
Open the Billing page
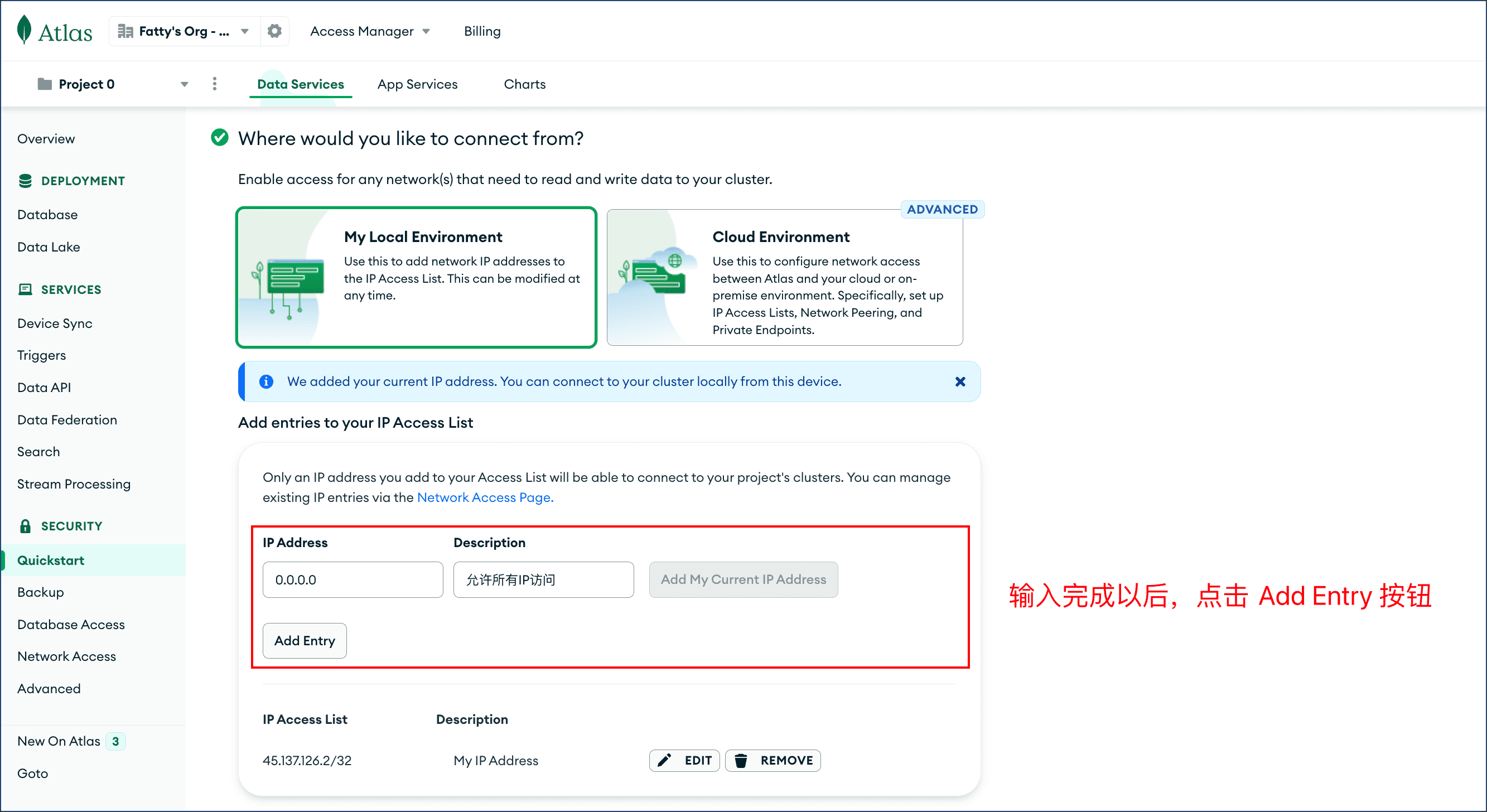point(482,31)
